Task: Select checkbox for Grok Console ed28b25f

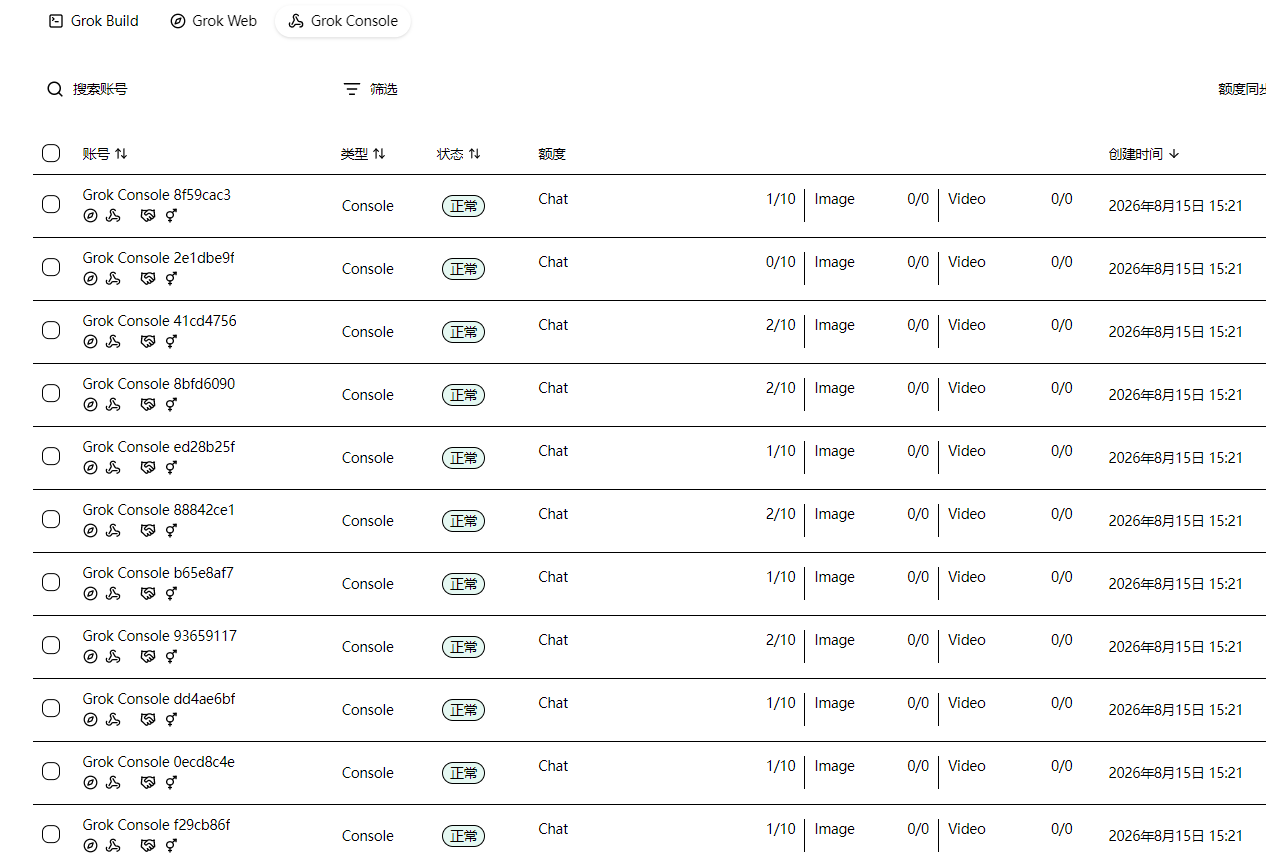Action: (51, 456)
